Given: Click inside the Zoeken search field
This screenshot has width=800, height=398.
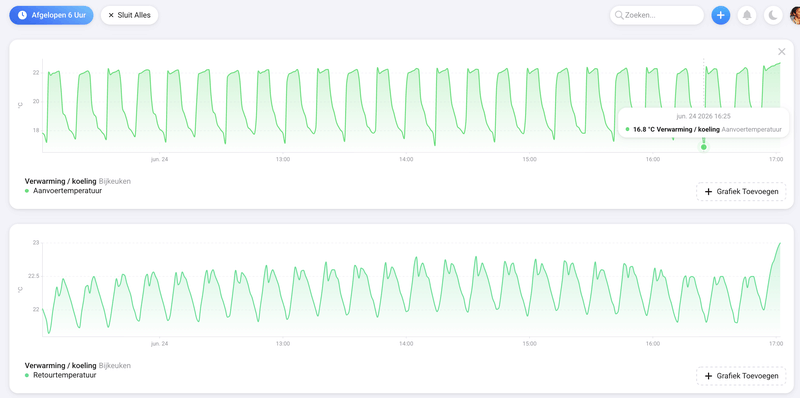Looking at the screenshot, I should point(657,15).
